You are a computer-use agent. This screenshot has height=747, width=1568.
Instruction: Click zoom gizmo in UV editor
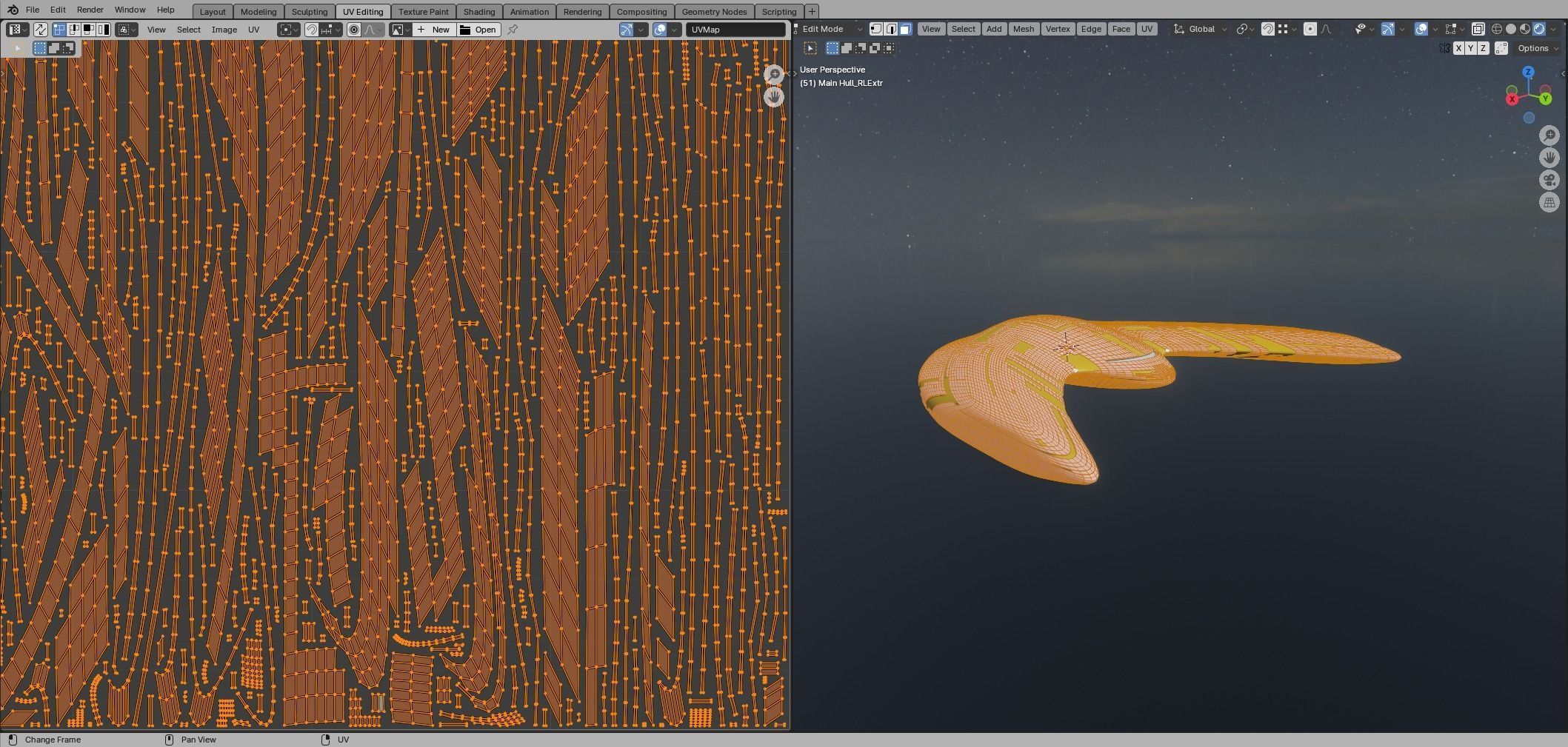coord(774,74)
